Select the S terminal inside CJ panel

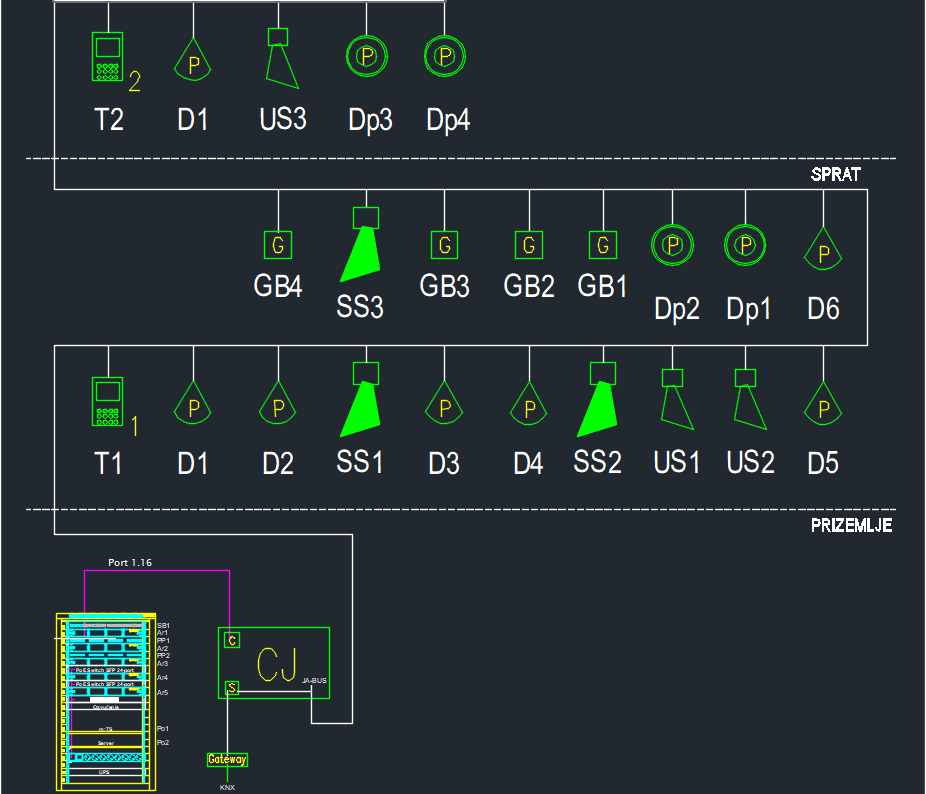(x=232, y=687)
